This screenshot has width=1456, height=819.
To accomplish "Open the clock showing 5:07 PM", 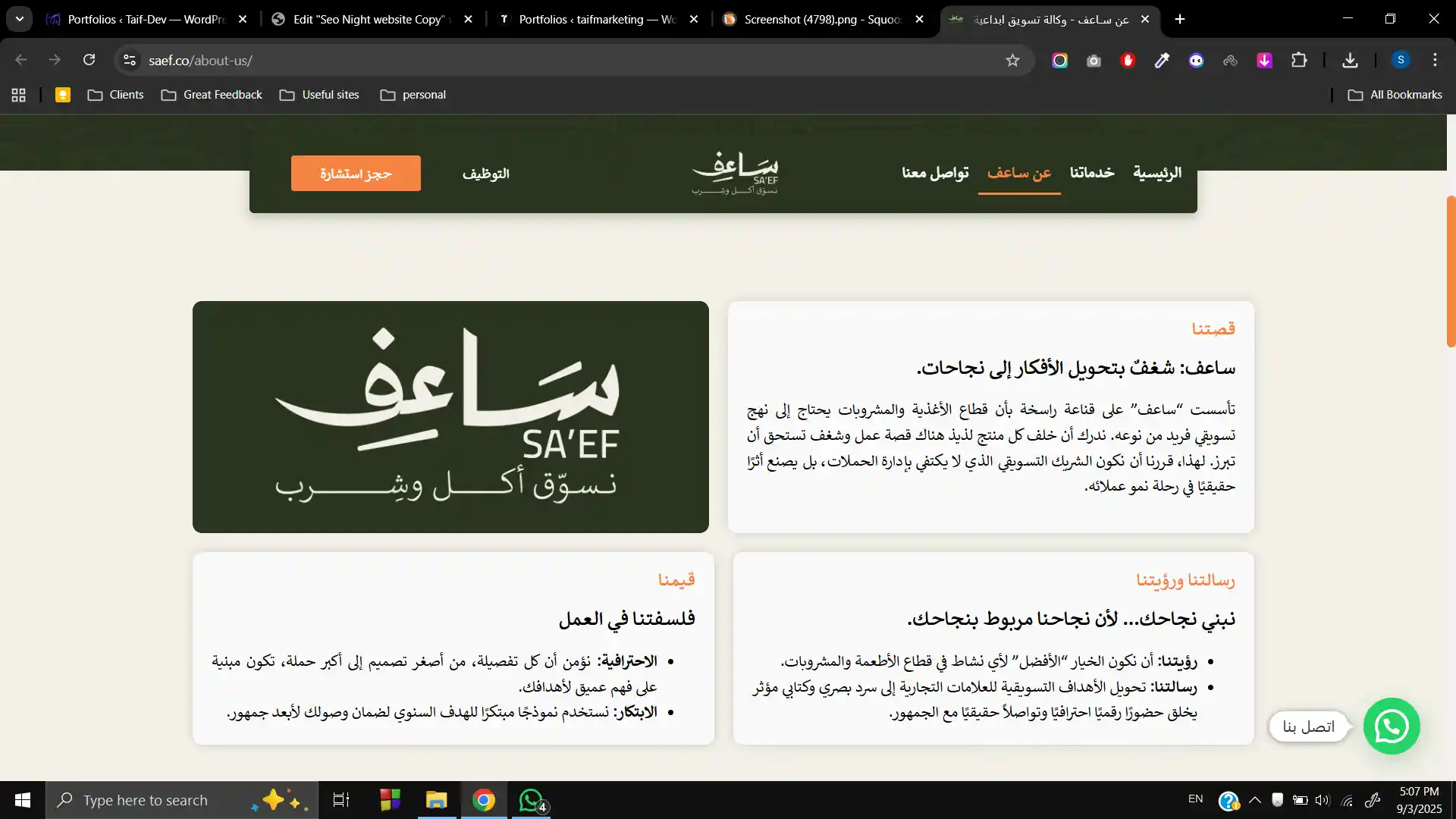I will point(1419,800).
